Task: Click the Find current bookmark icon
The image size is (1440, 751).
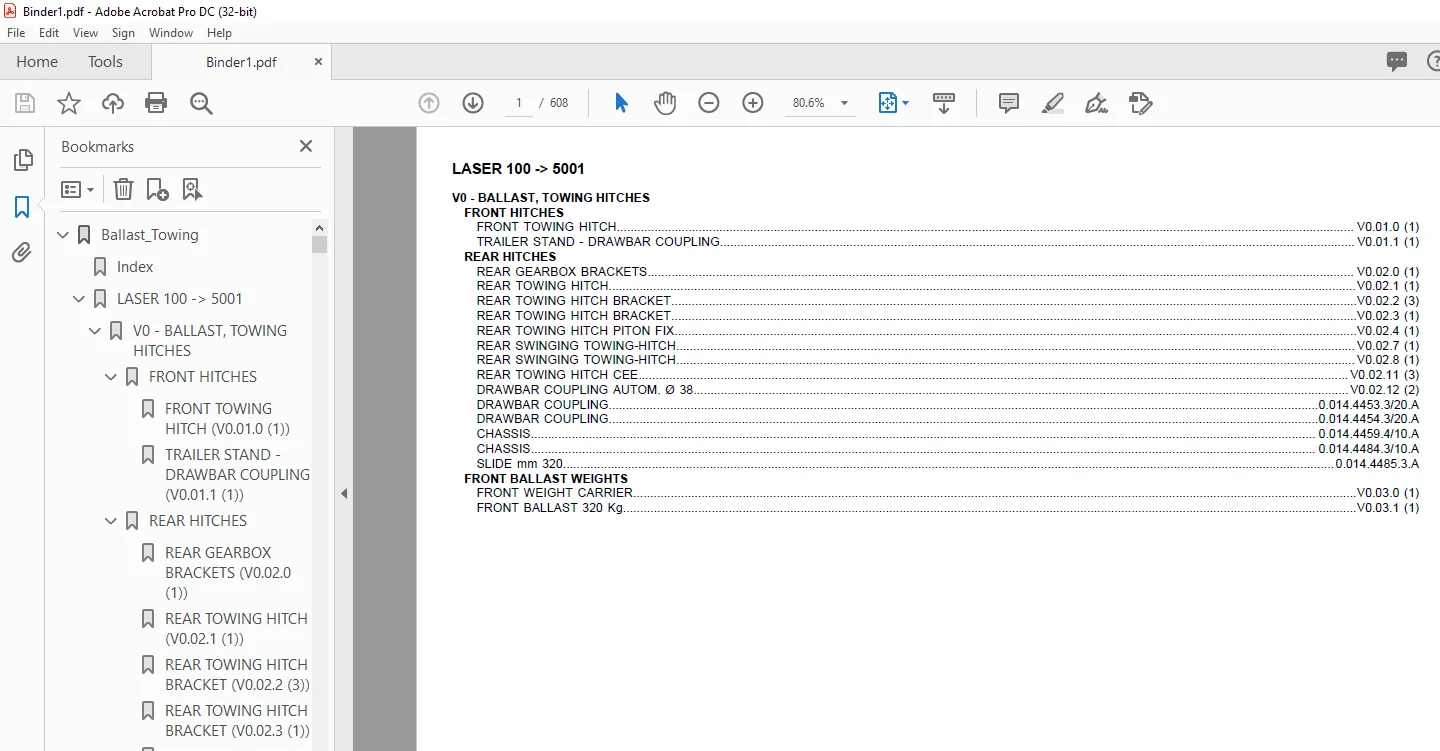Action: [193, 189]
